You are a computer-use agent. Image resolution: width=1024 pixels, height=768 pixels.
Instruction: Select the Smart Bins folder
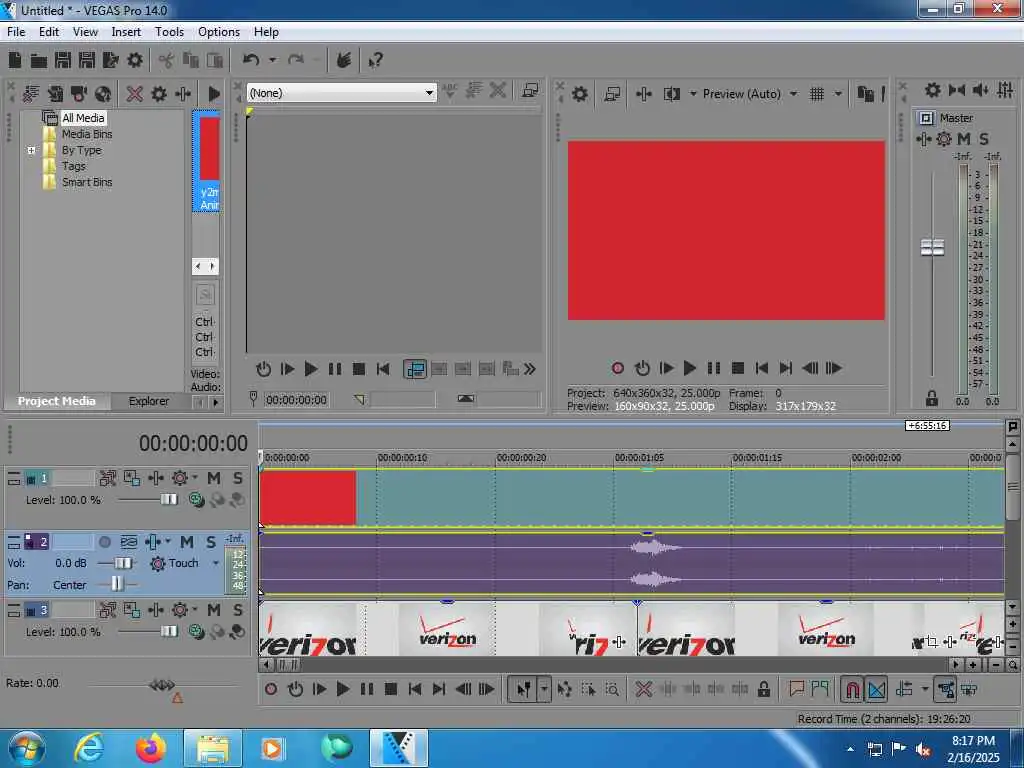click(x=87, y=182)
